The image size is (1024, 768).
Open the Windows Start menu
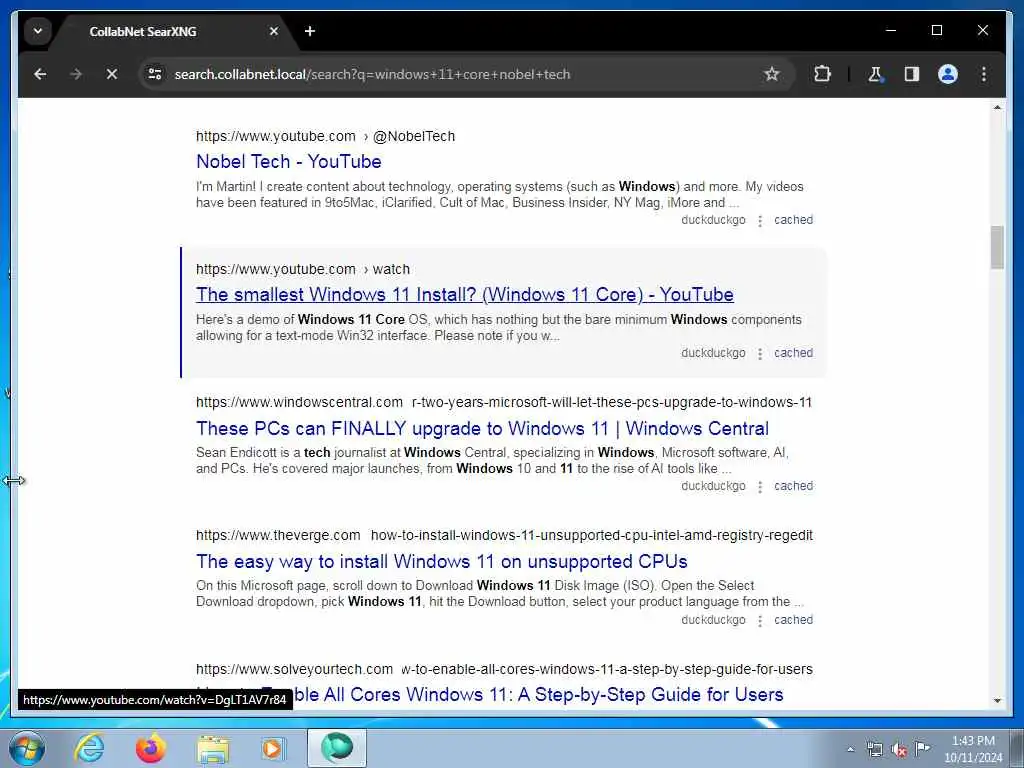(27, 748)
